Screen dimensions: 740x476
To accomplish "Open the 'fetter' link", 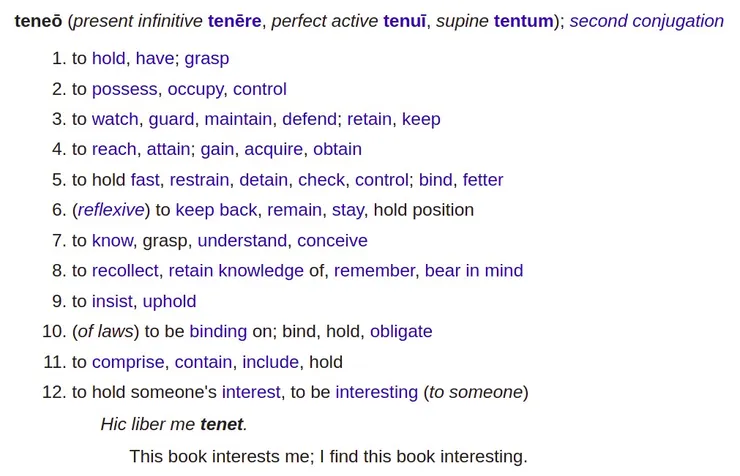I will (x=483, y=180).
